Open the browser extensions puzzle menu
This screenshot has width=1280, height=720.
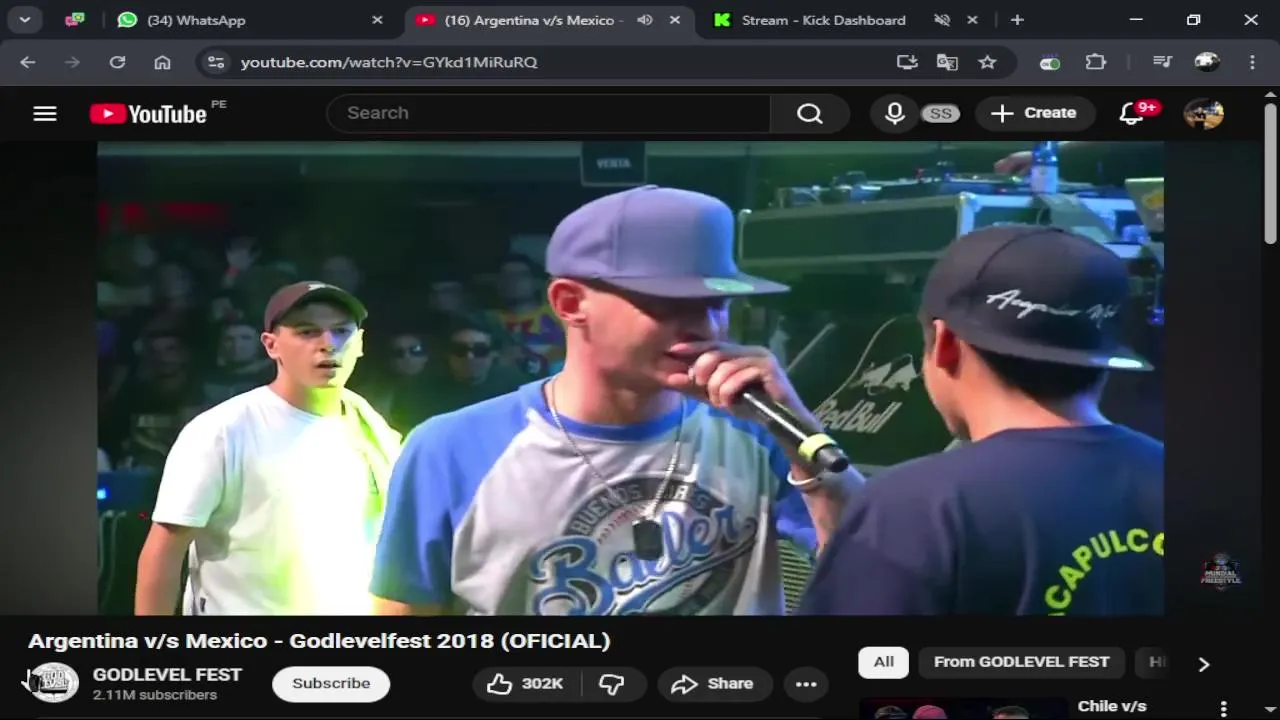tap(1096, 62)
